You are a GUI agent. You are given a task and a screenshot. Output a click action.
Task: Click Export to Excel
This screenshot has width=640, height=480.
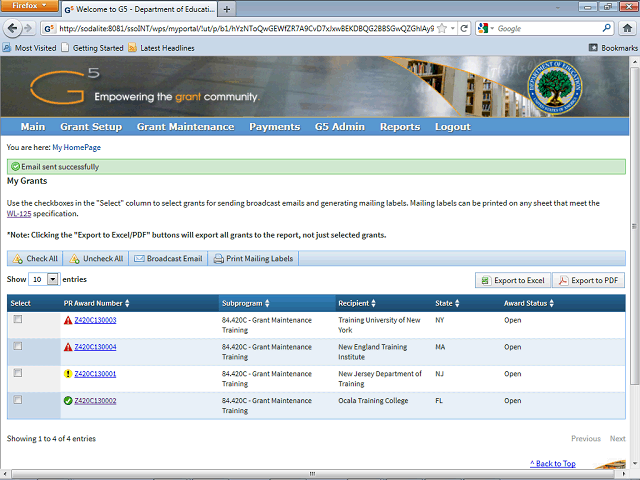click(x=513, y=280)
